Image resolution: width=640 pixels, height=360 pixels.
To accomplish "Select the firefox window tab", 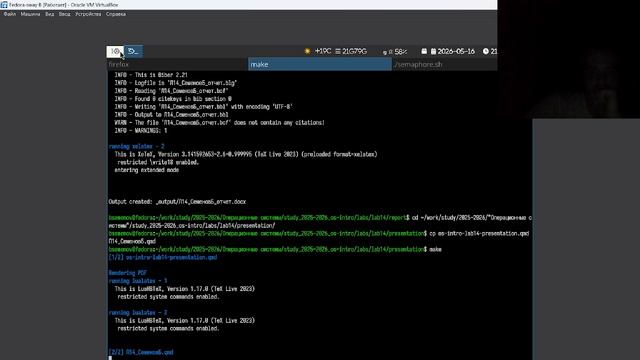I will pos(177,64).
